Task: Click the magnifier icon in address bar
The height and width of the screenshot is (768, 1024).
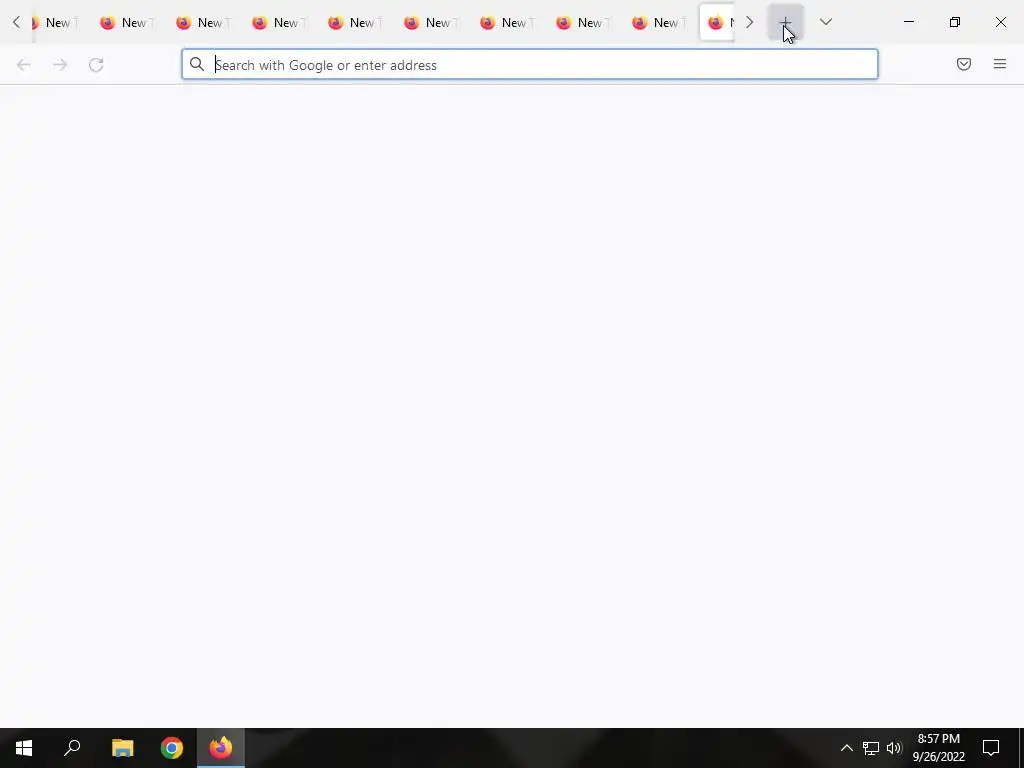Action: pyautogui.click(x=197, y=64)
